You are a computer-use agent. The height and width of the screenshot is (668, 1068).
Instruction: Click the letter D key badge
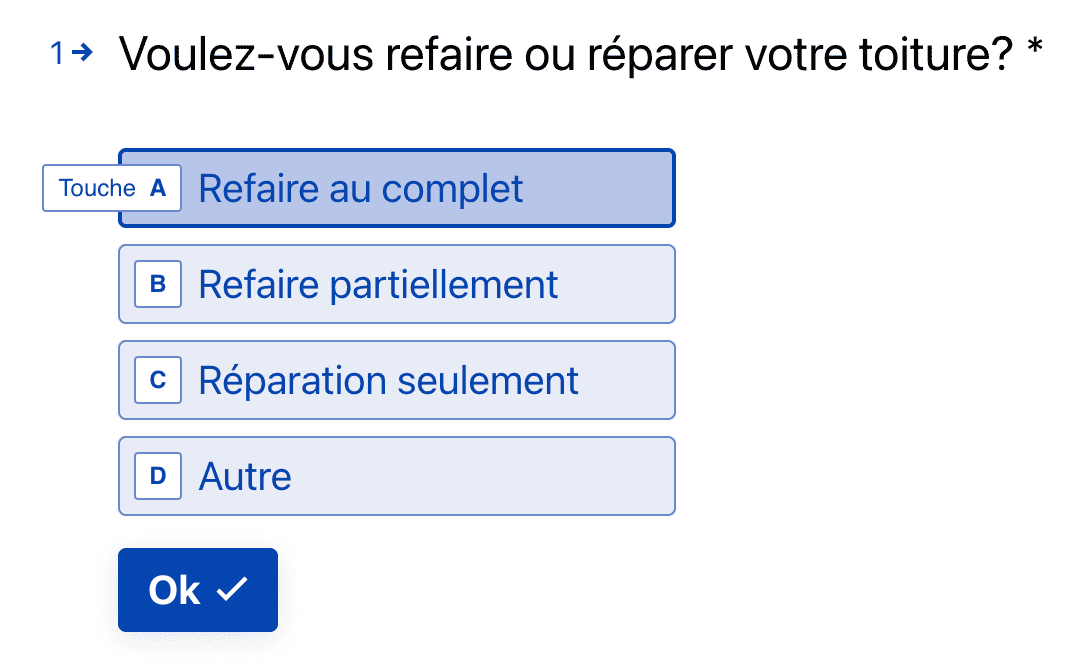[x=158, y=476]
